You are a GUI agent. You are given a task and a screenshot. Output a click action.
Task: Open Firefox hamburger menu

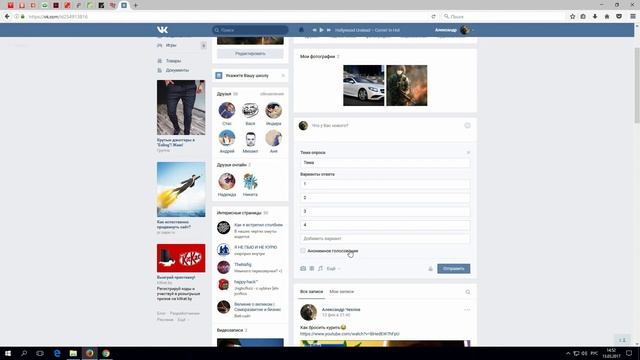coord(633,16)
